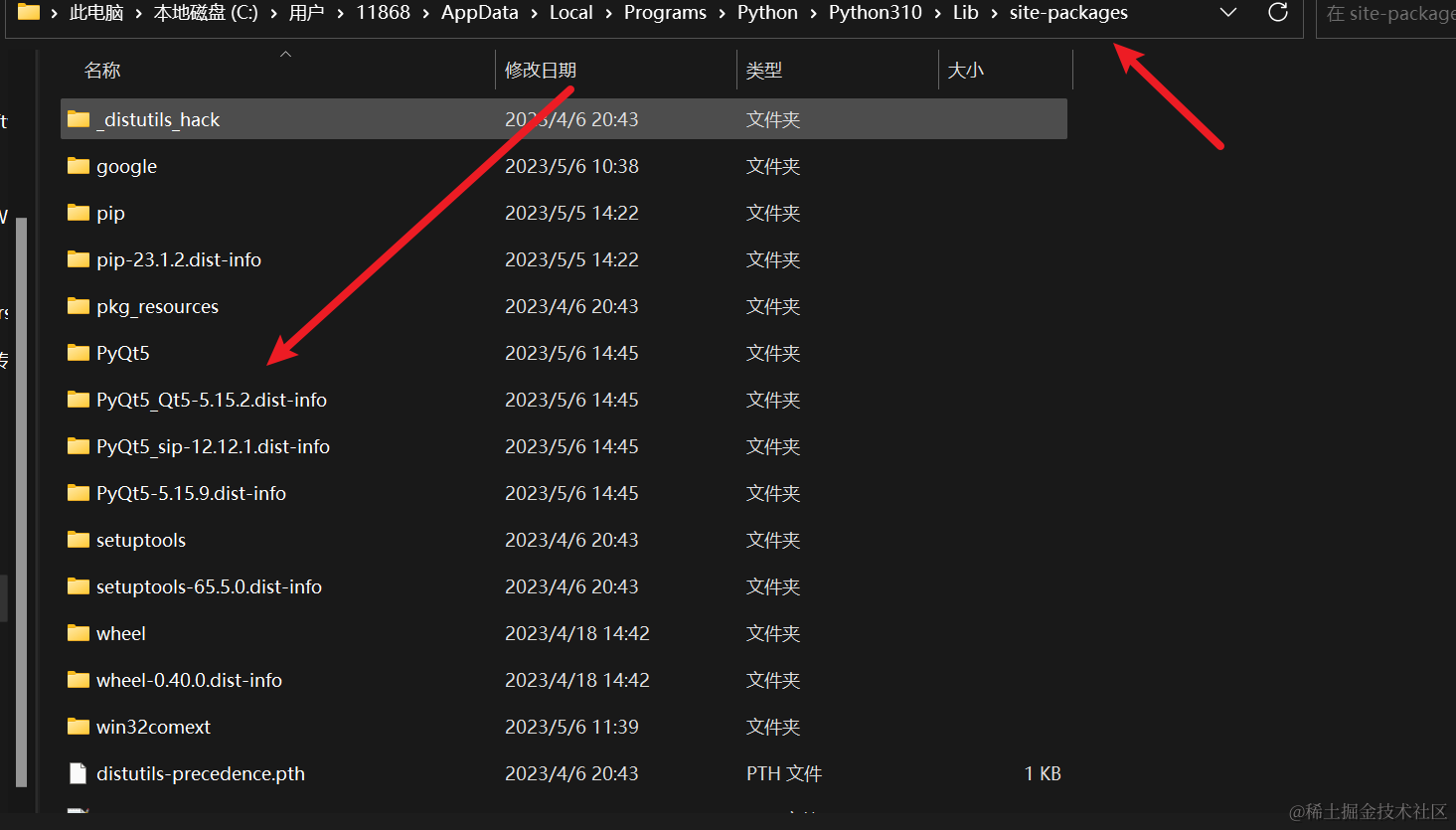
Task: Click the PyQt5-5.15.9.dist-info folder icon
Action: click(x=79, y=493)
